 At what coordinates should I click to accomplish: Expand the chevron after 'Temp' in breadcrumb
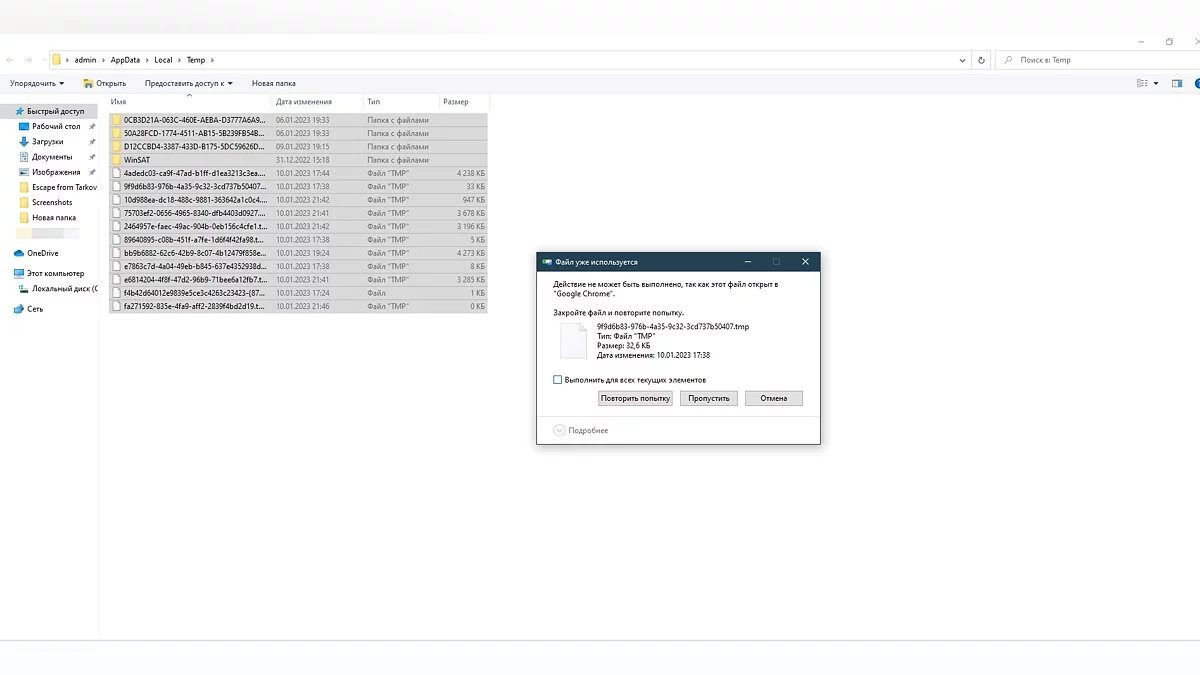point(212,60)
